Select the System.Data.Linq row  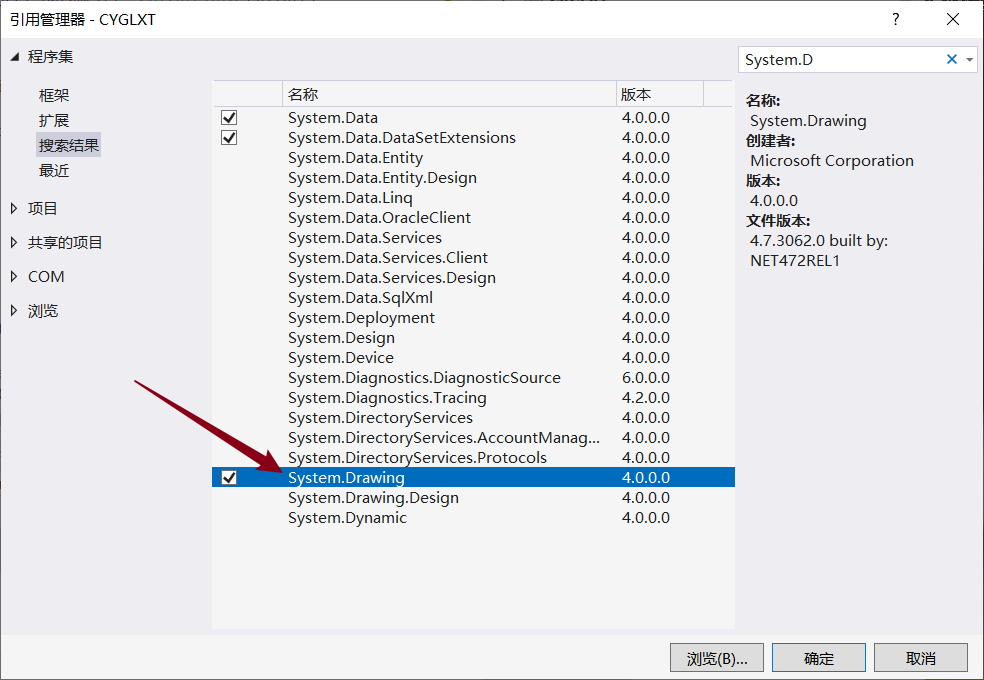pyautogui.click(x=473, y=198)
